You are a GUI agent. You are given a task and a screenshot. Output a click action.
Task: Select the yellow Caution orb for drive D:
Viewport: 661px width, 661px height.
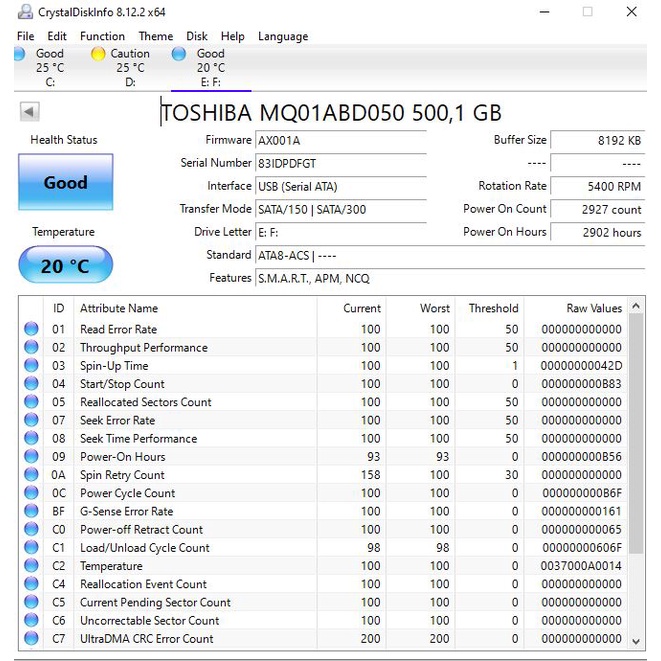(x=98, y=54)
